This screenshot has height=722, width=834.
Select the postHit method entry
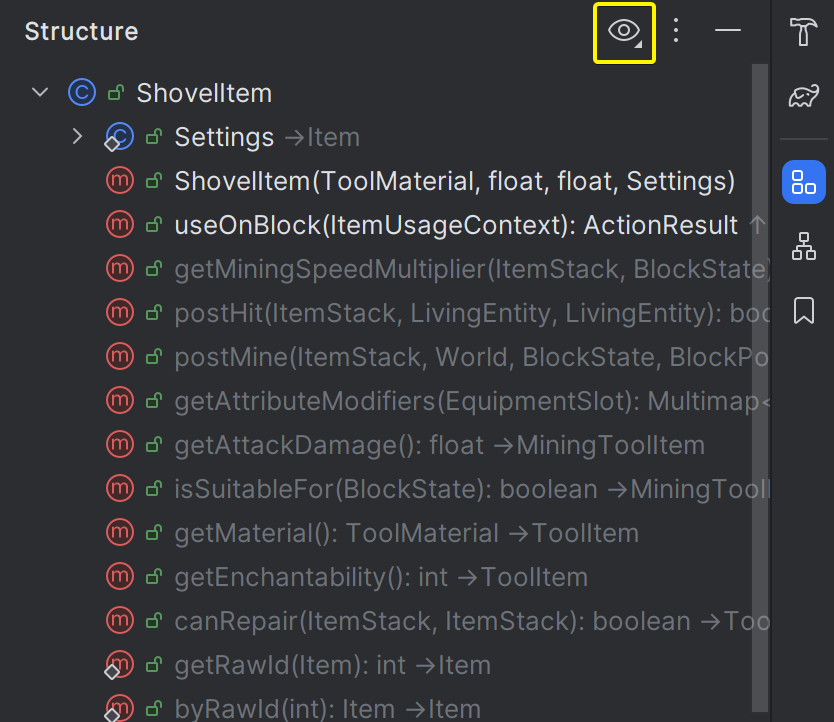coord(470,313)
